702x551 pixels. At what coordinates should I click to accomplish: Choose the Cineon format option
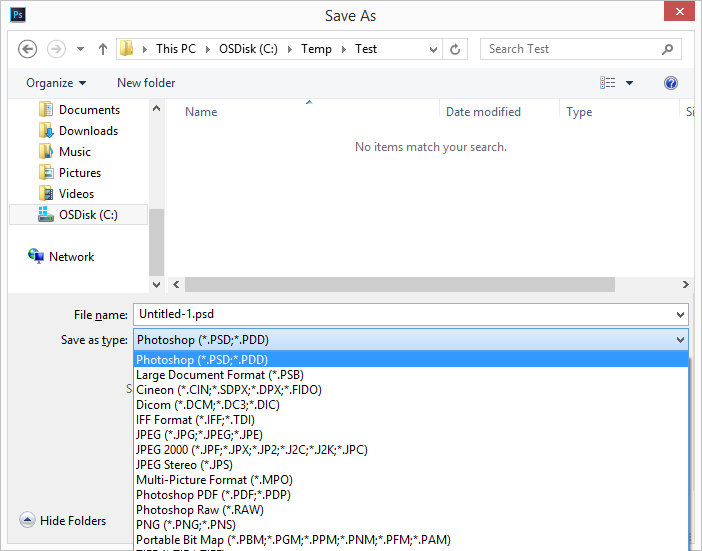coord(411,390)
